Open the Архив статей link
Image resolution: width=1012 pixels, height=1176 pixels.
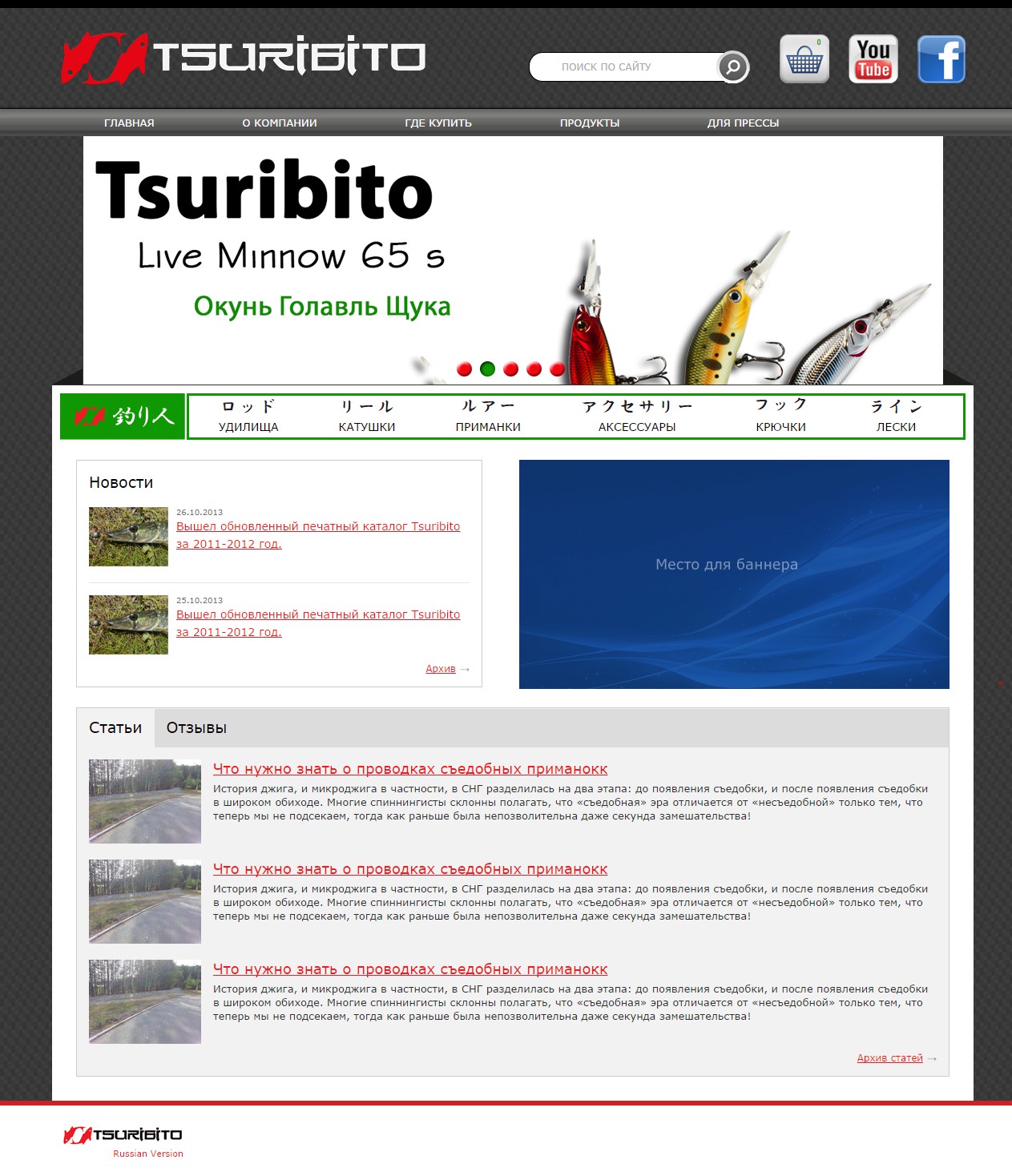[889, 1058]
